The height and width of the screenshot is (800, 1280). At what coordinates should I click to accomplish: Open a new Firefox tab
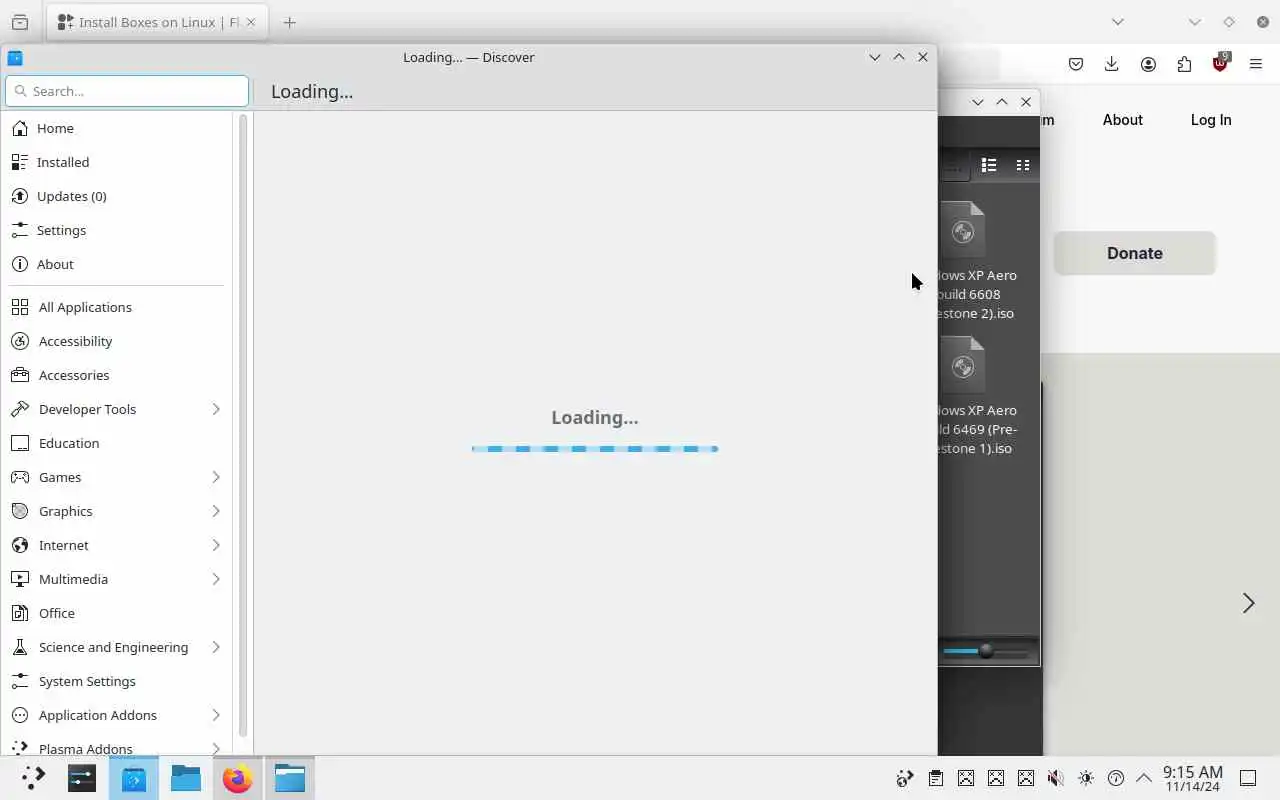click(x=290, y=22)
